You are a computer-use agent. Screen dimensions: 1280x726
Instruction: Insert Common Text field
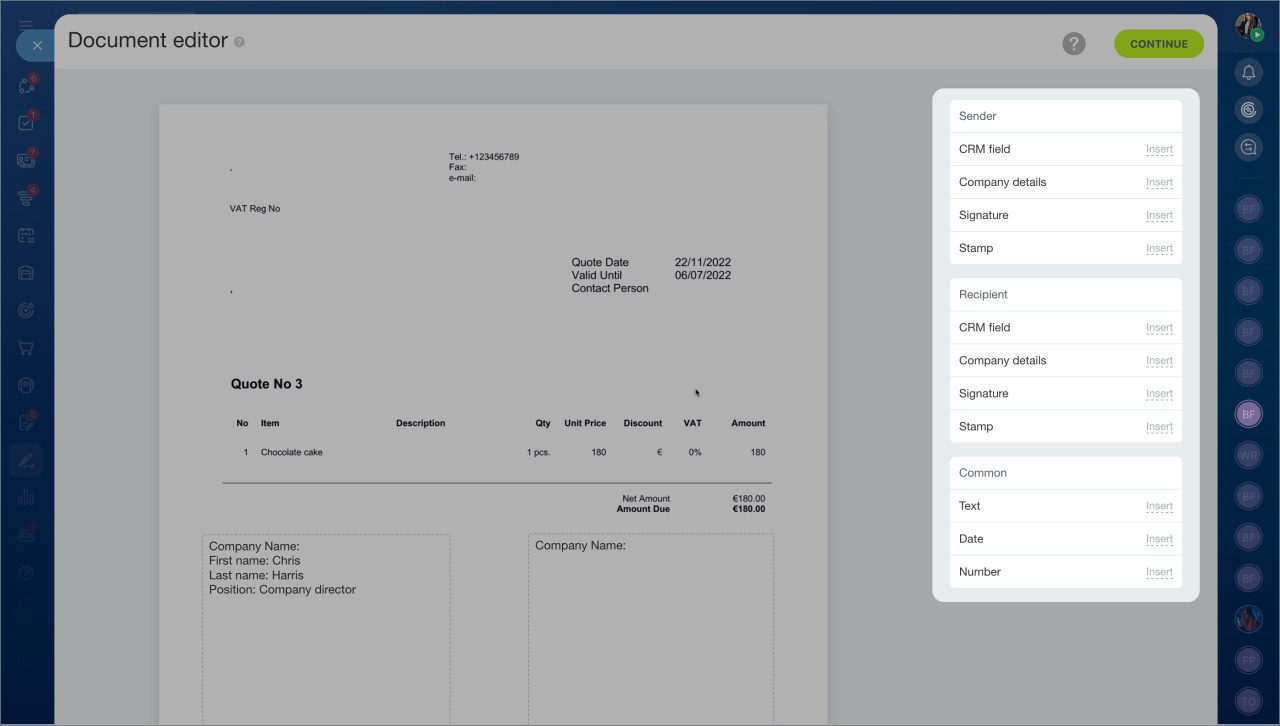(1159, 506)
